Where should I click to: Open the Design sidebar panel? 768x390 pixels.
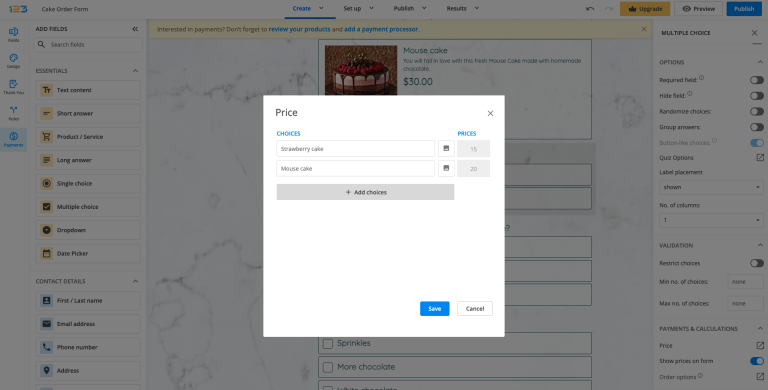tap(14, 61)
